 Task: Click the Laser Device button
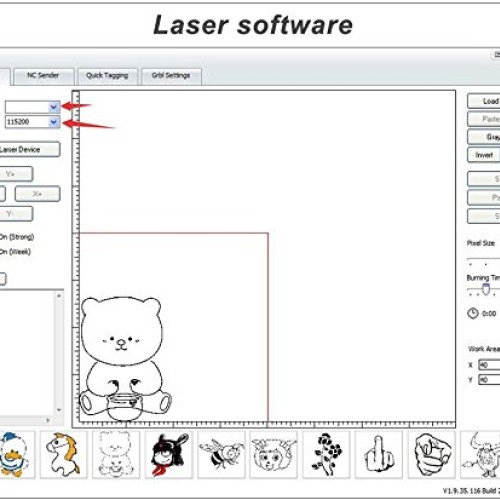[x=29, y=150]
